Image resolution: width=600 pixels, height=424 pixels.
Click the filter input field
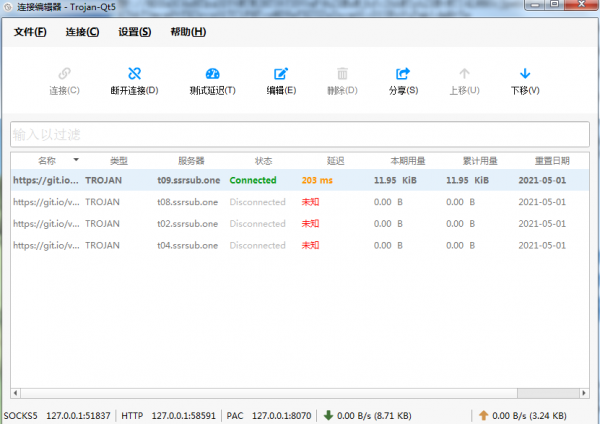[298, 134]
